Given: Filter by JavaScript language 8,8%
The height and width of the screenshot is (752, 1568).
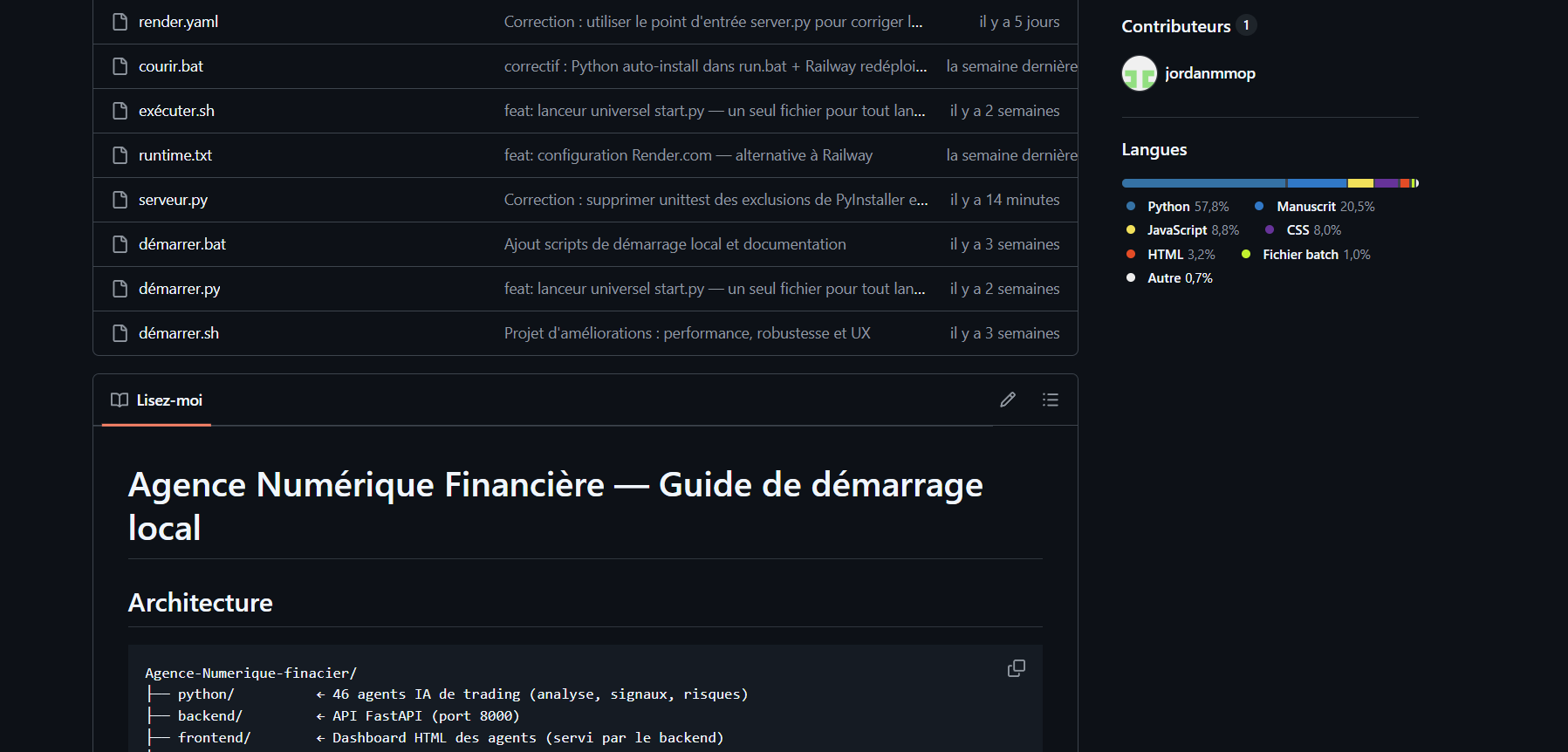Looking at the screenshot, I should click(1183, 230).
